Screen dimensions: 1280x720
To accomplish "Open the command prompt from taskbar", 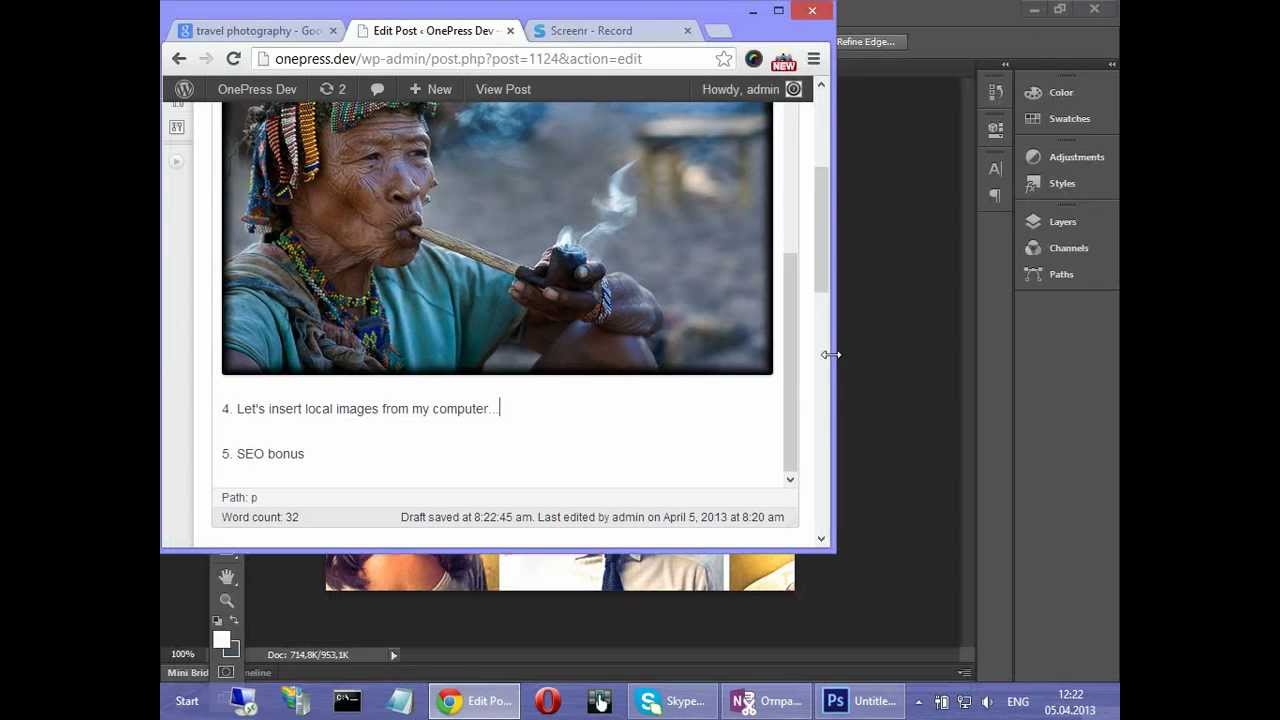I will point(347,701).
